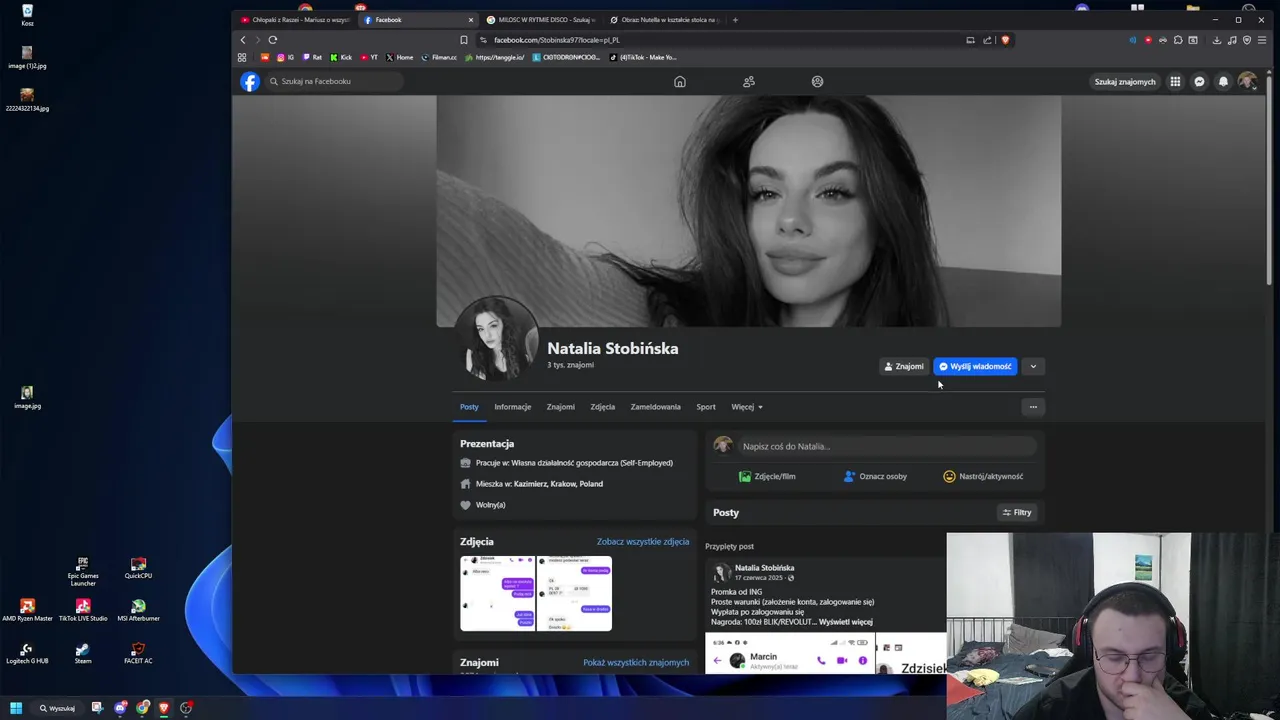This screenshot has height=720, width=1280.
Task: Open the notifications bell
Action: [x=1223, y=82]
